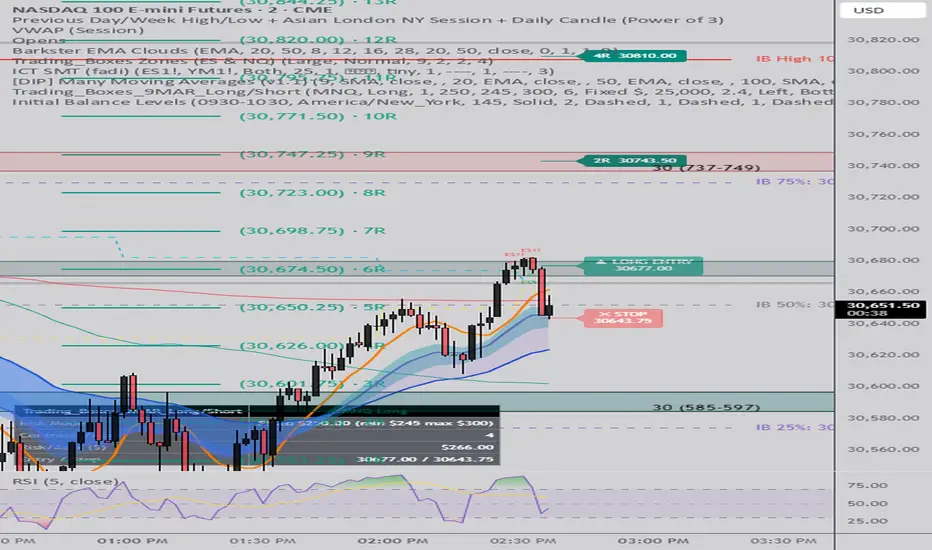Click the $266.00 cell in the risk table
This screenshot has height=550, width=932.
pyautogui.click(x=467, y=447)
